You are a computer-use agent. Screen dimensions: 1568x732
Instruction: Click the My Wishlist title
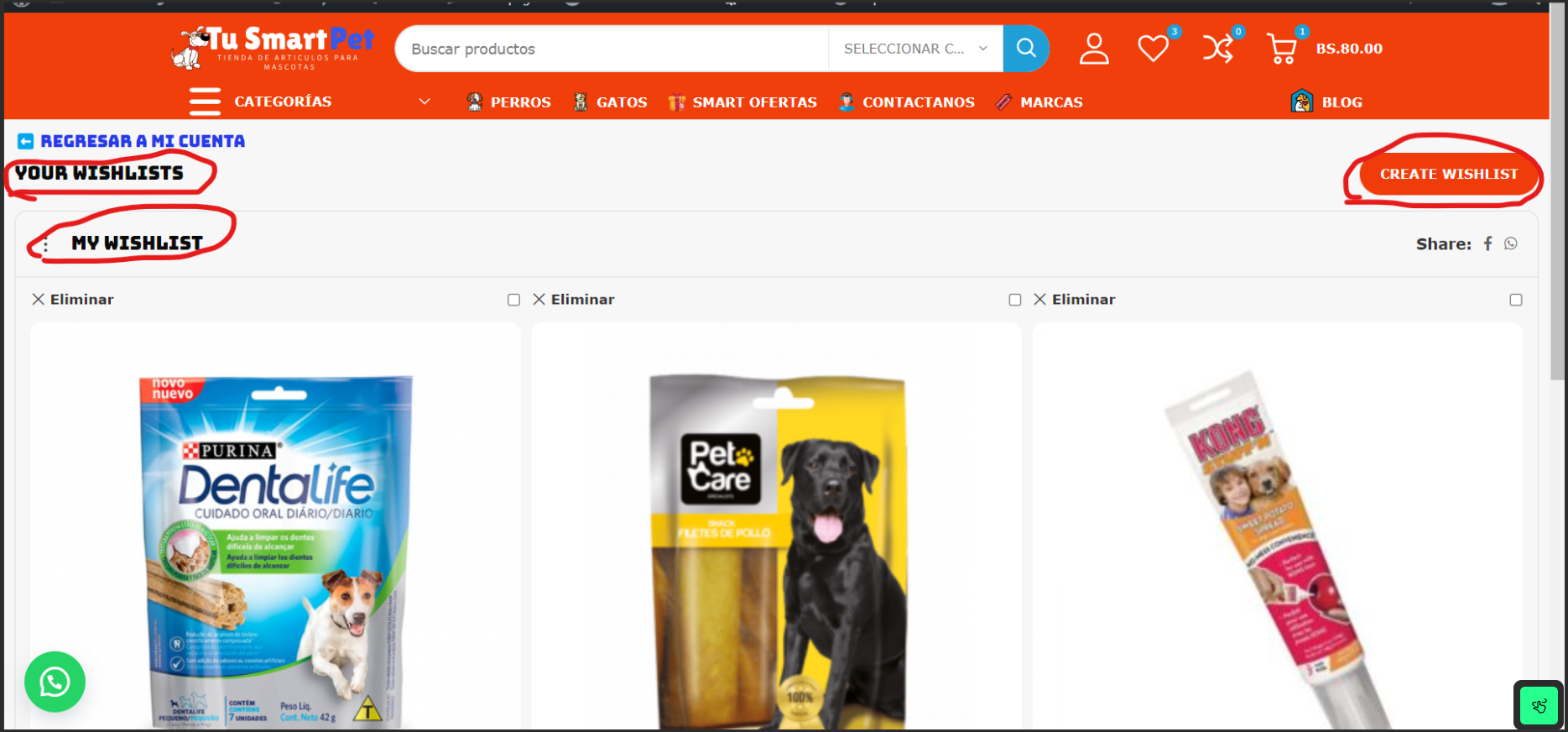[x=138, y=243]
